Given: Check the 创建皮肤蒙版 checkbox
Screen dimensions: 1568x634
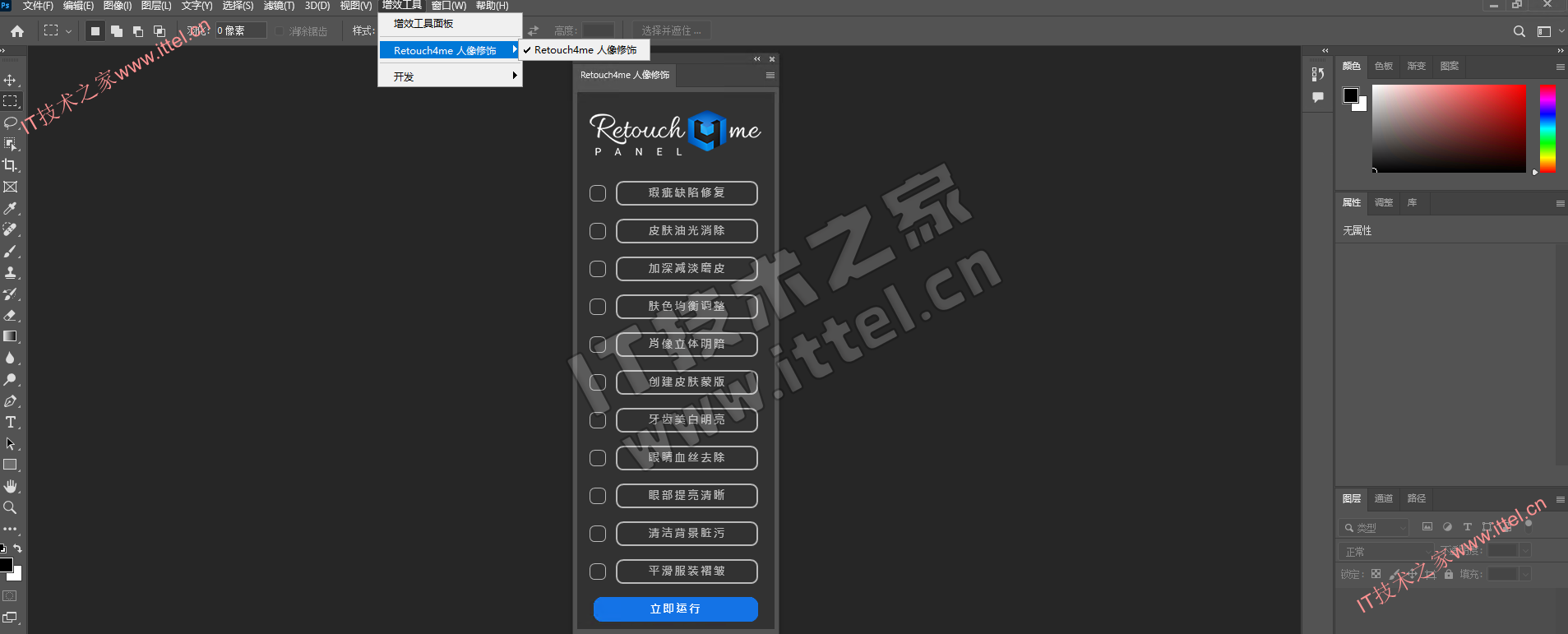Looking at the screenshot, I should [x=598, y=382].
